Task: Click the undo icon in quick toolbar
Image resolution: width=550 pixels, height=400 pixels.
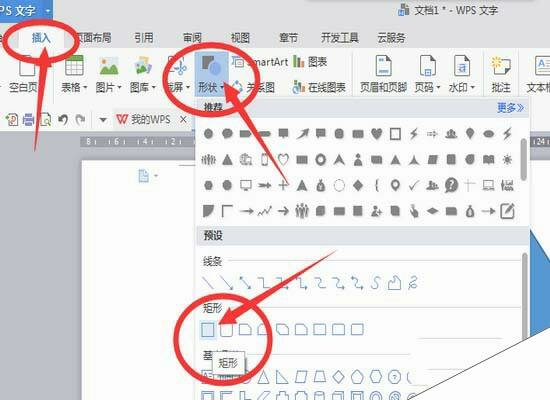Action: 63,120
